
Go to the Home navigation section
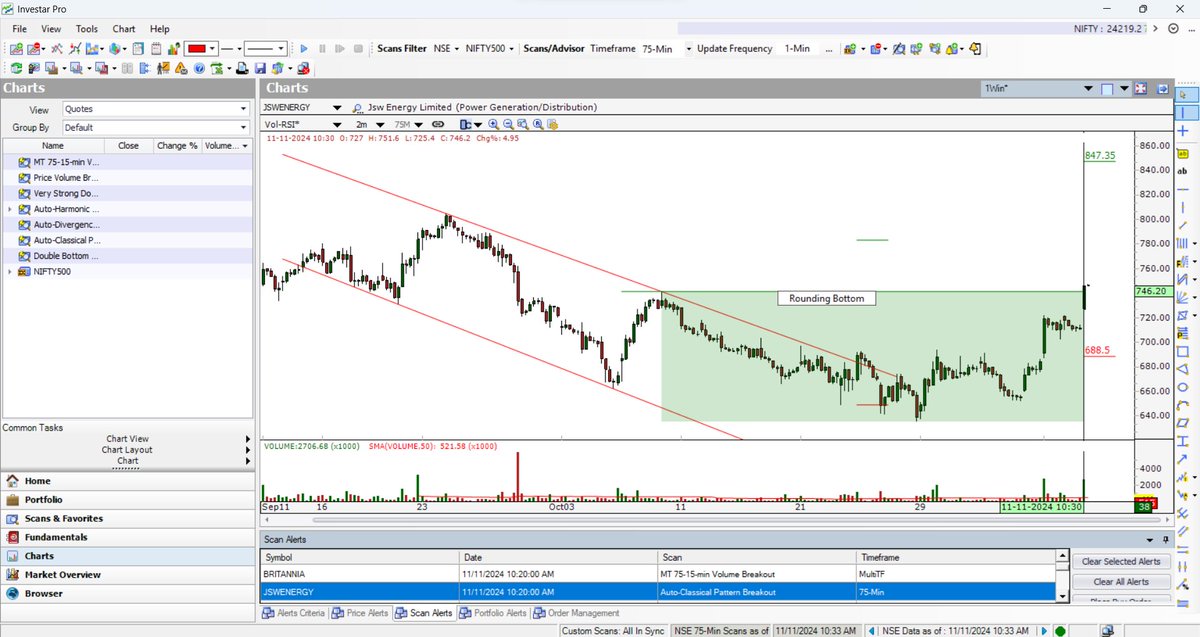(127, 481)
